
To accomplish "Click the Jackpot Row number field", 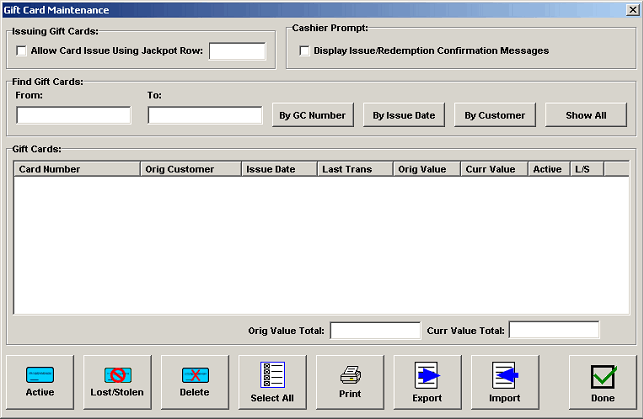I will pos(237,51).
